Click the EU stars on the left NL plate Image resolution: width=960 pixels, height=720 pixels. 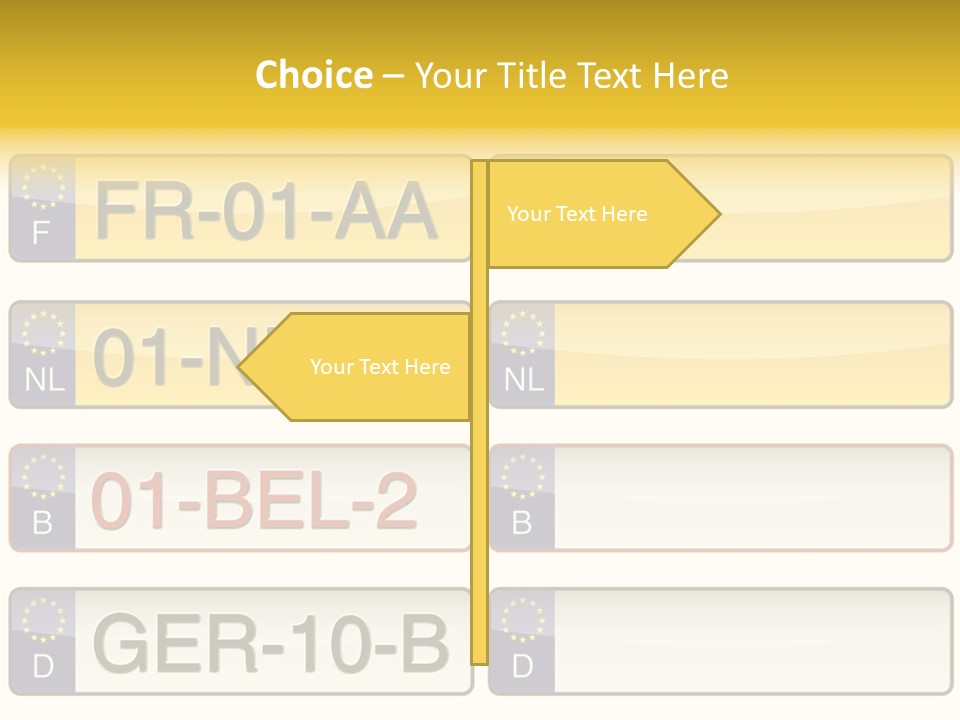click(x=43, y=332)
